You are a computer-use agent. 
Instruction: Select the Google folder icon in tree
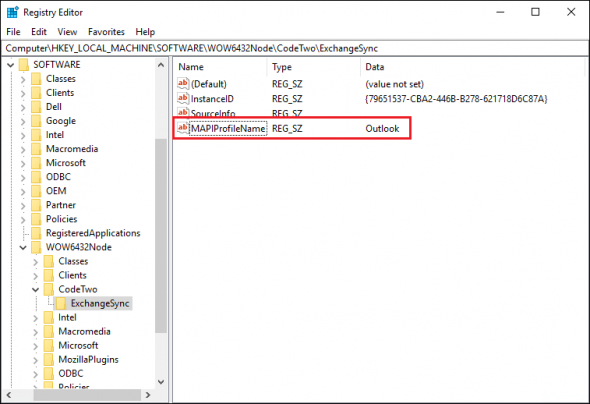coord(36,121)
